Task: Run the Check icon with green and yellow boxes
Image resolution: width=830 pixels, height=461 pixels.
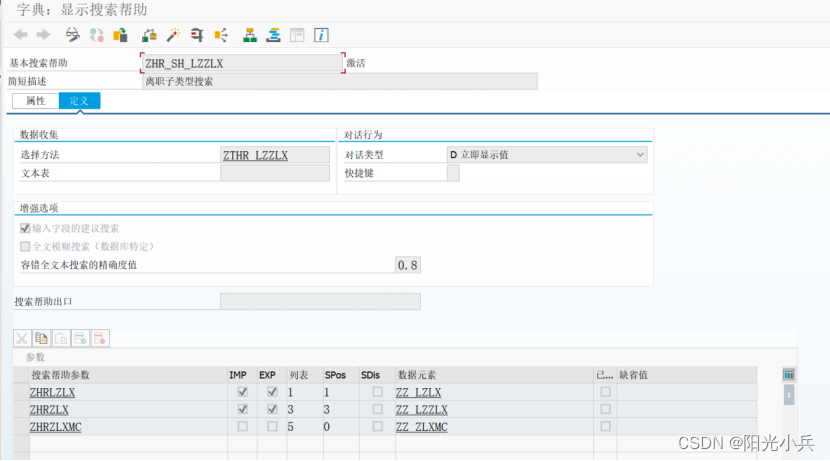Action: (149, 35)
